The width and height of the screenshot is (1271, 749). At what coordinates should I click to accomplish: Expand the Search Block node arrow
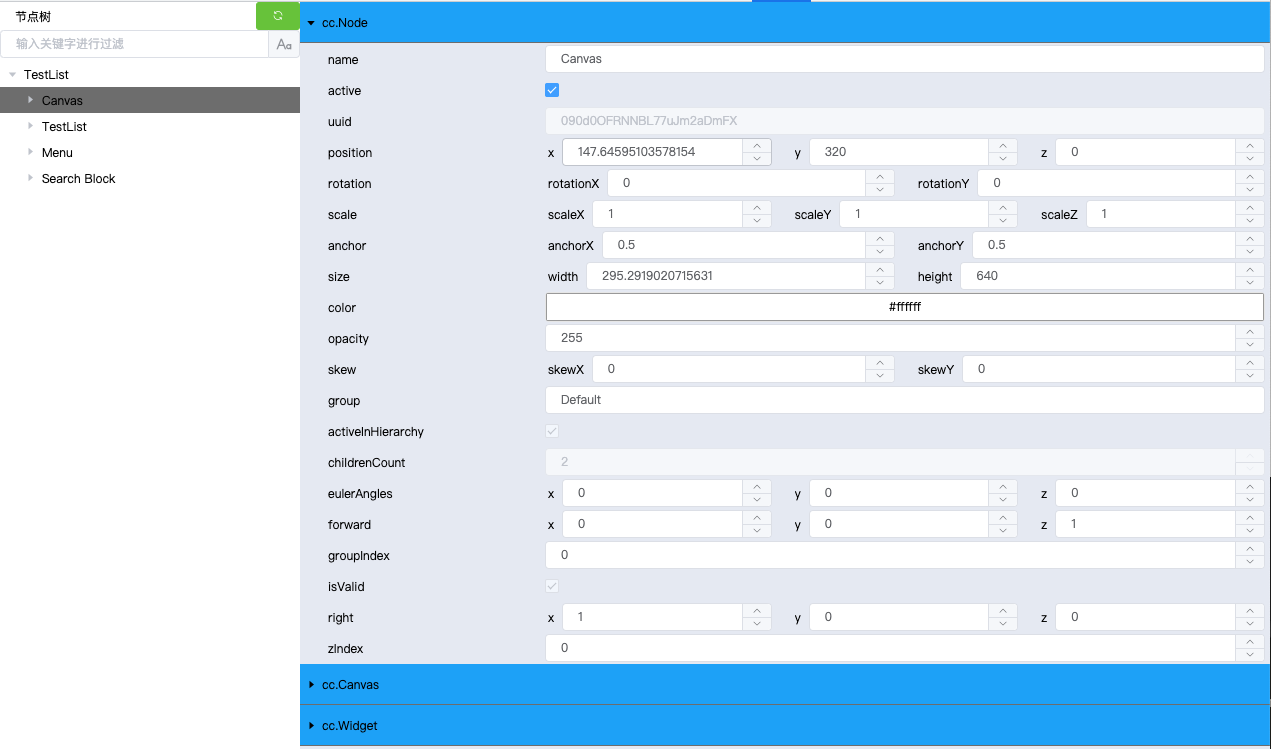30,178
